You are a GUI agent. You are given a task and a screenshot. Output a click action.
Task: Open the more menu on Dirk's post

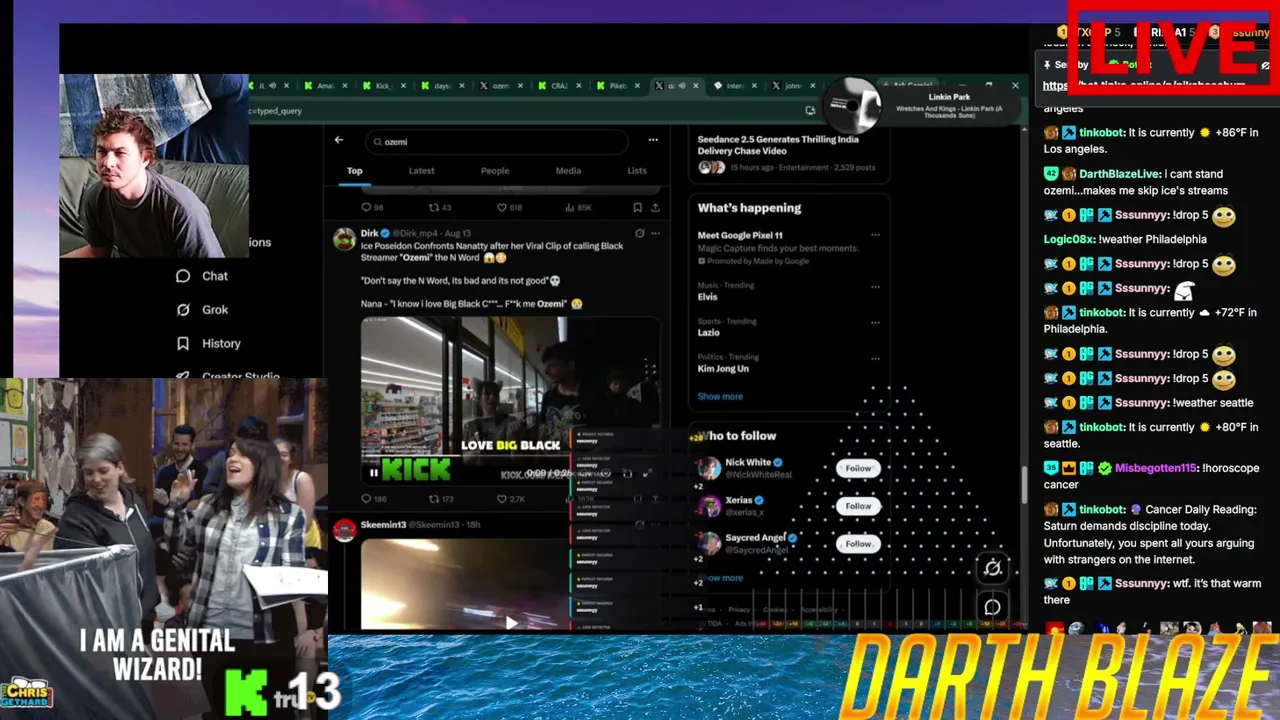[655, 233]
